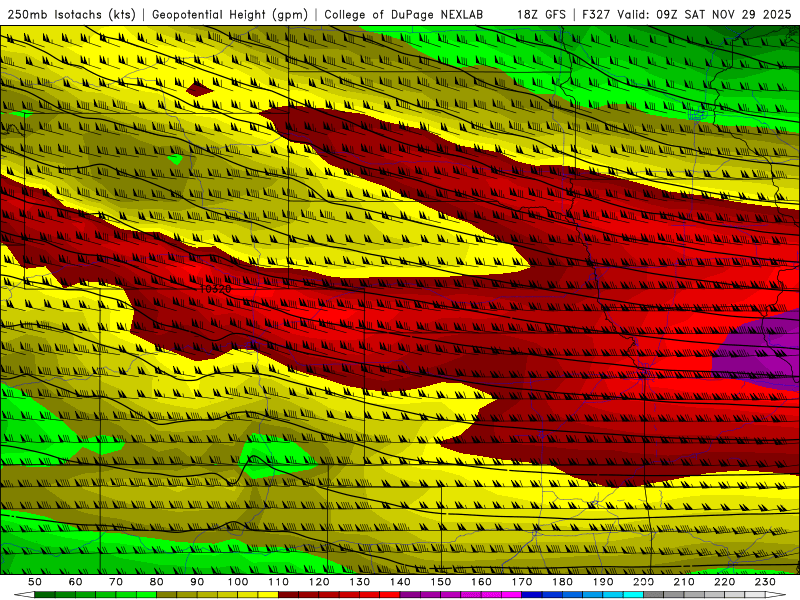Click the '160' color scale label

pyautogui.click(x=481, y=582)
